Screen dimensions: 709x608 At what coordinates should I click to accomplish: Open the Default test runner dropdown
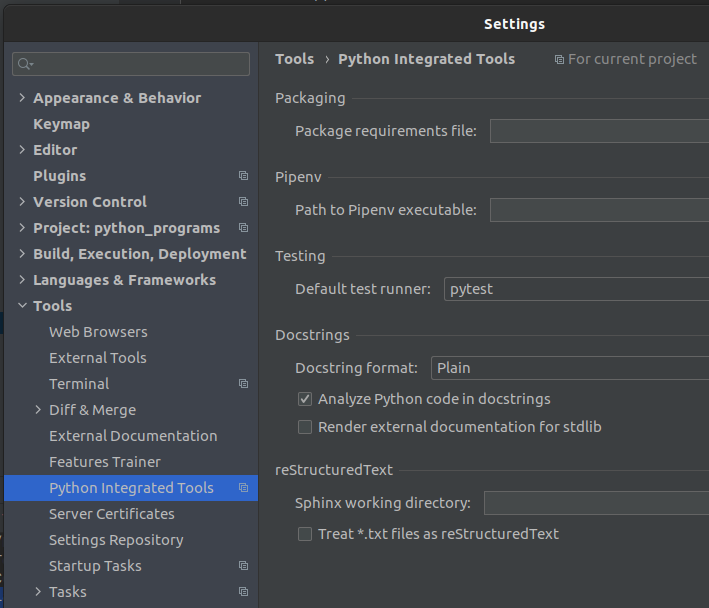(x=575, y=289)
